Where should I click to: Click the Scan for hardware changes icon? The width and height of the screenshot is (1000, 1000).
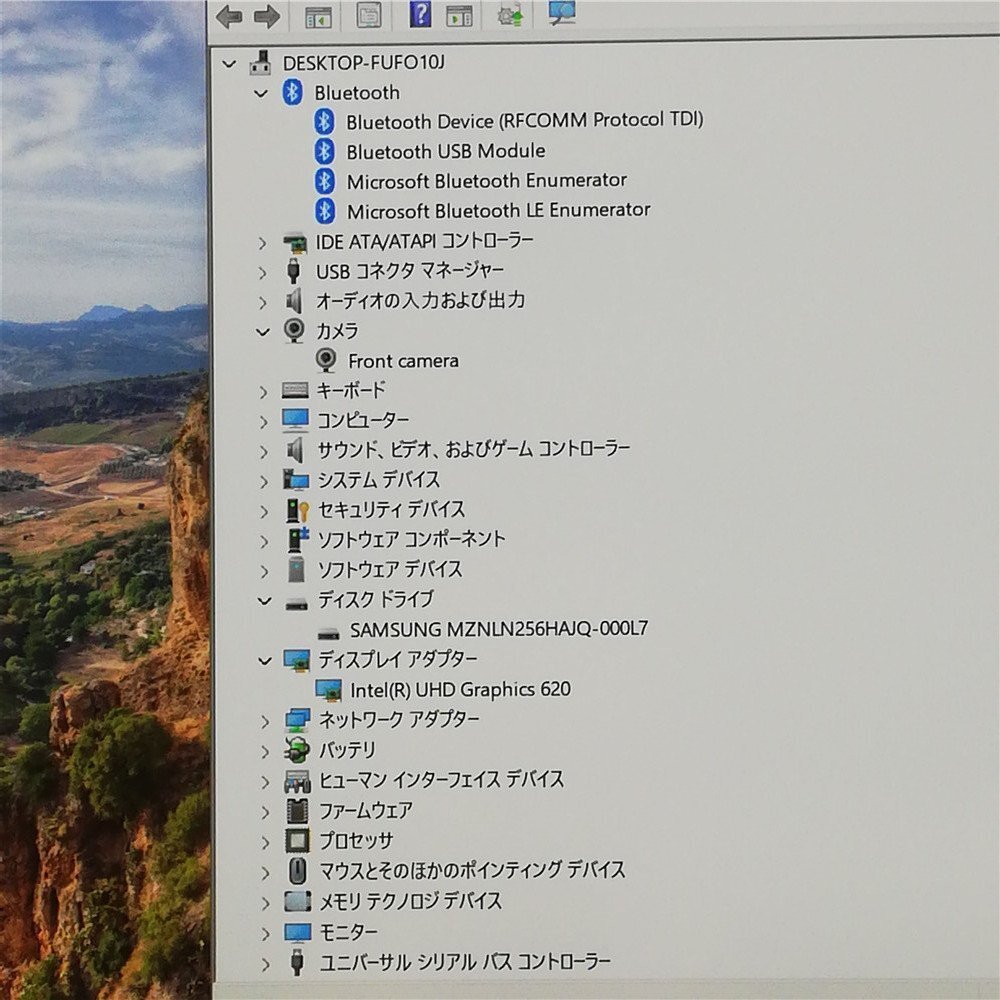[562, 13]
